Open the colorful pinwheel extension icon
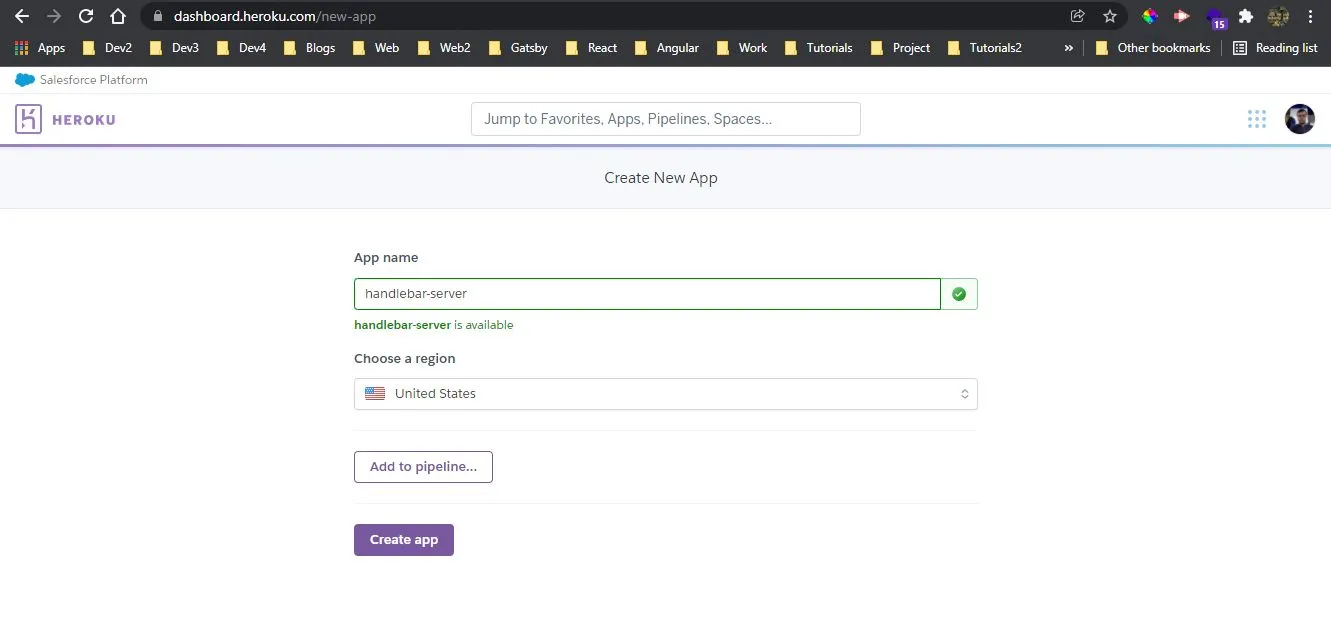Screen dimensions: 1331x636 pos(1150,16)
